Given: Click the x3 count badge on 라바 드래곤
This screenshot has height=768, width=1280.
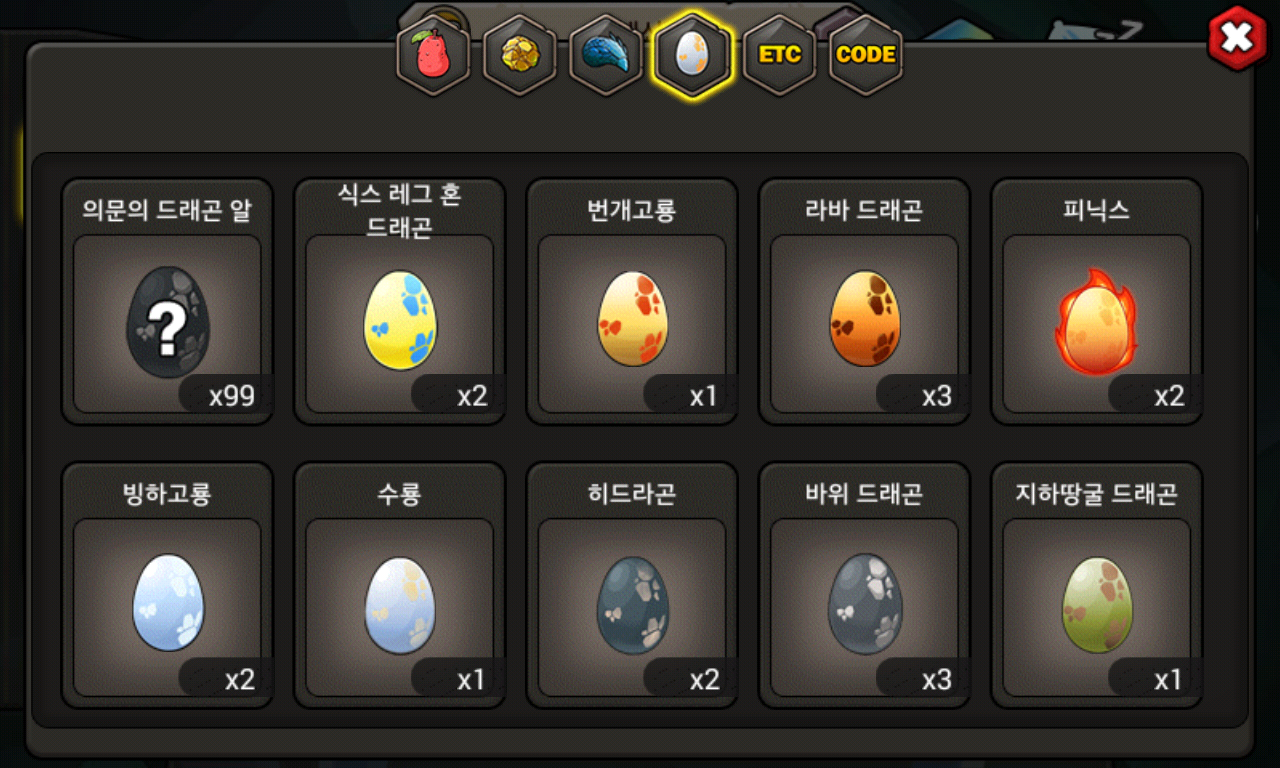Looking at the screenshot, I should pos(936,396).
